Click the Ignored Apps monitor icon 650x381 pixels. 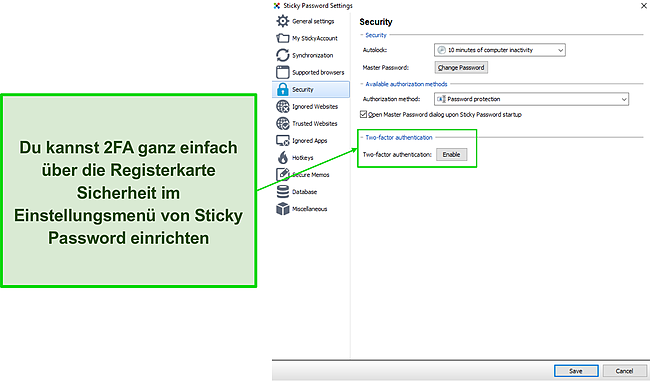tap(283, 141)
